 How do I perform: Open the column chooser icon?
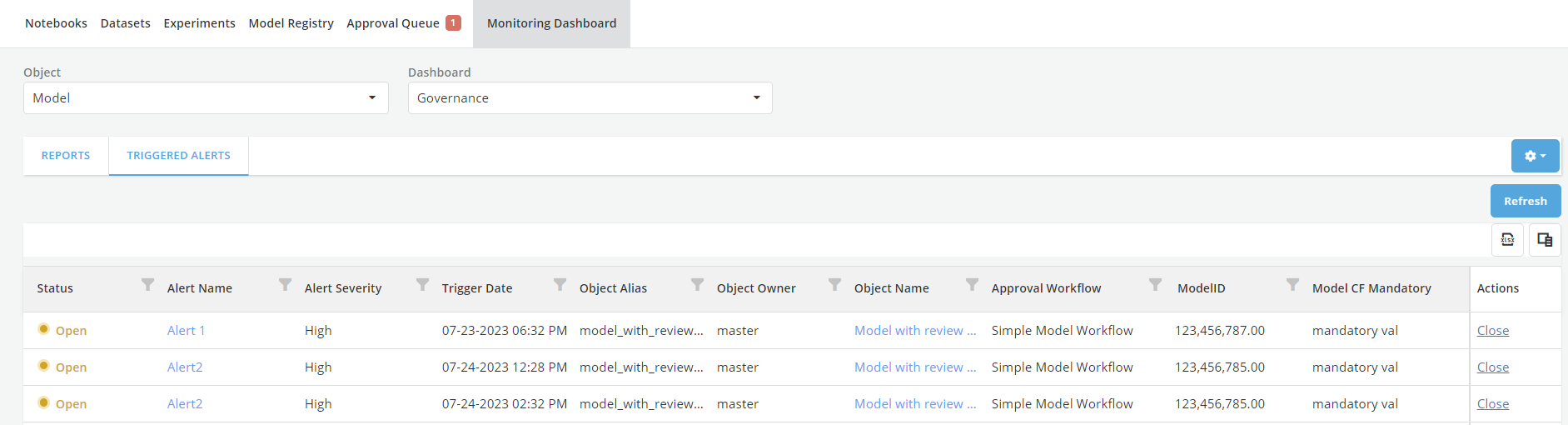pos(1545,240)
